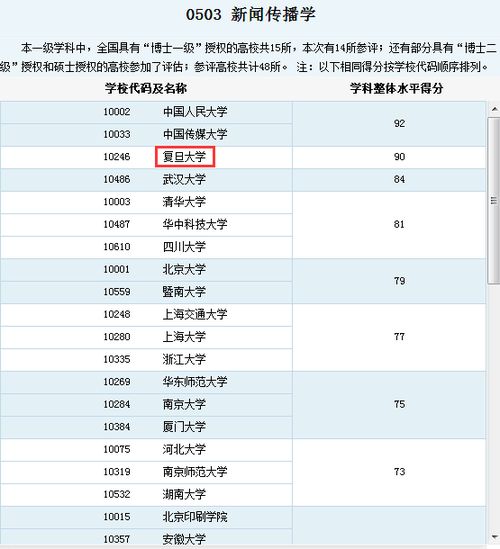Click school code 10075
This screenshot has height=549, width=500.
117,449
